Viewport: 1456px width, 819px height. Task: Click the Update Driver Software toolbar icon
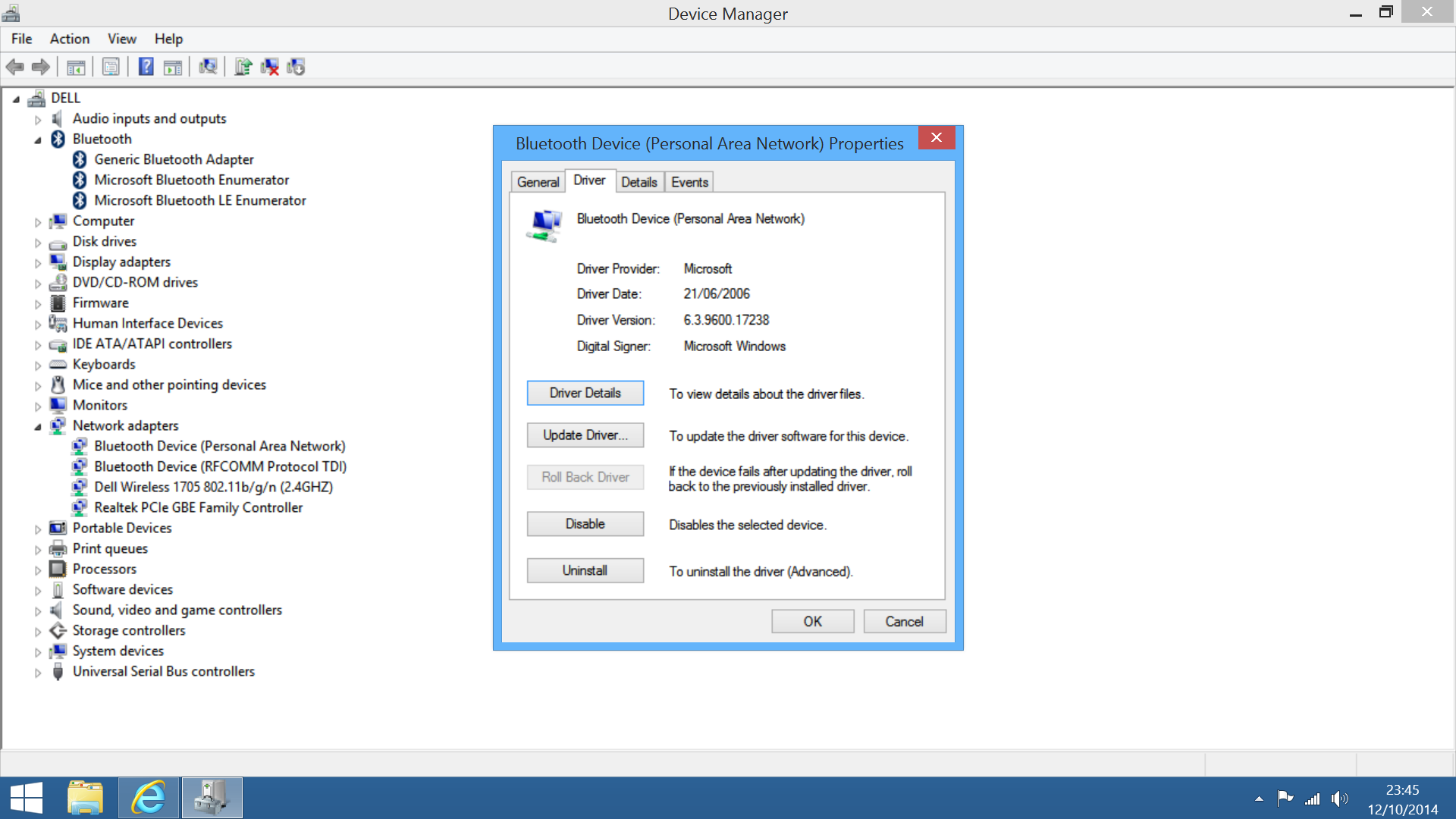point(243,67)
